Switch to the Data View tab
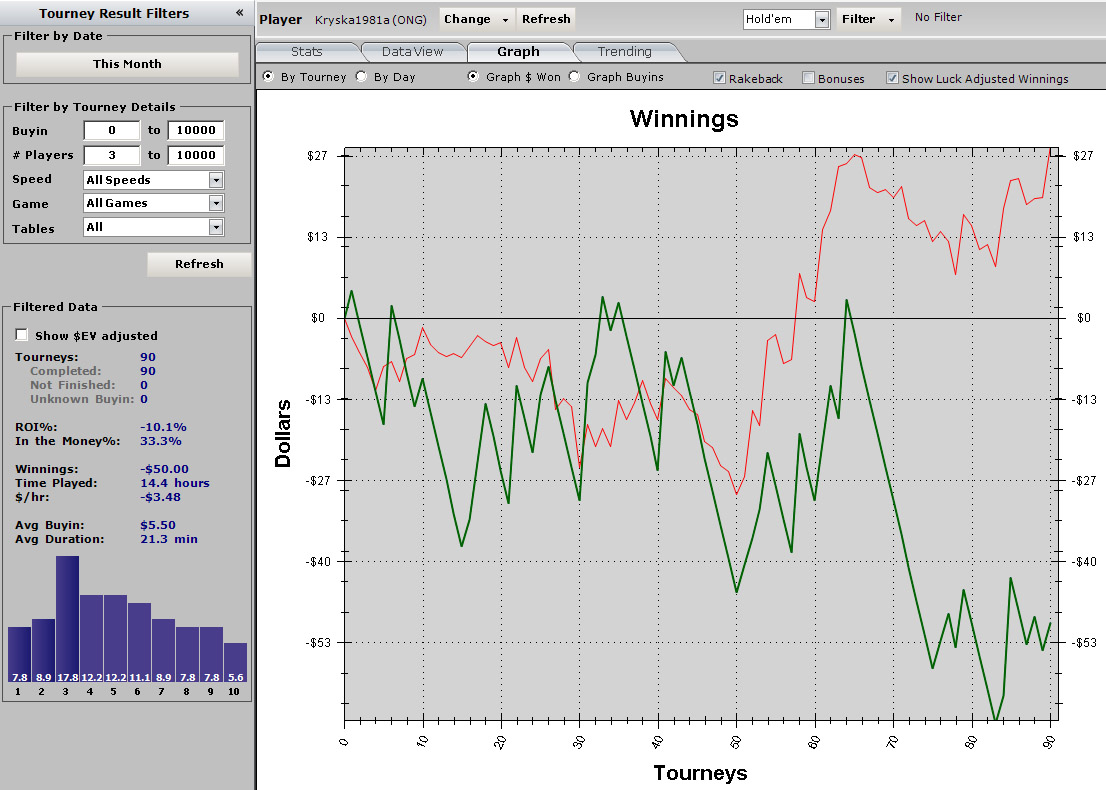The image size is (1106, 790). tap(412, 52)
